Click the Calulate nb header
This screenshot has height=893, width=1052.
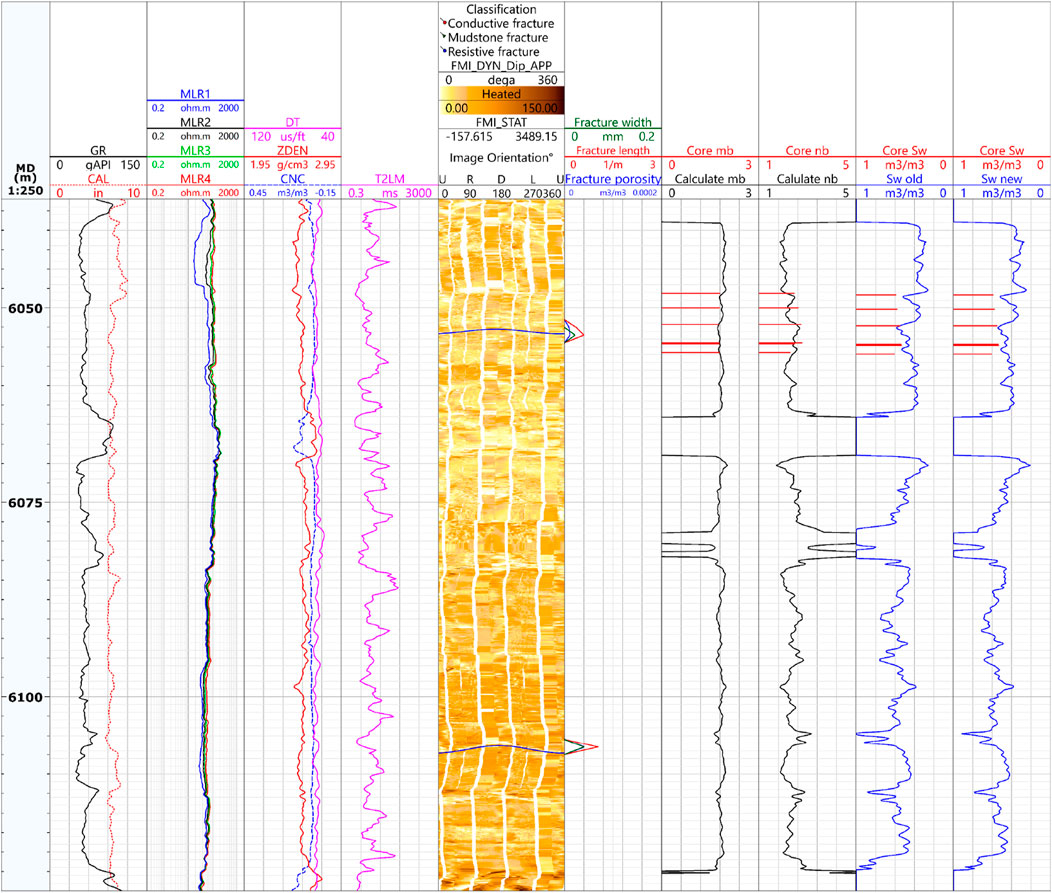(x=807, y=179)
